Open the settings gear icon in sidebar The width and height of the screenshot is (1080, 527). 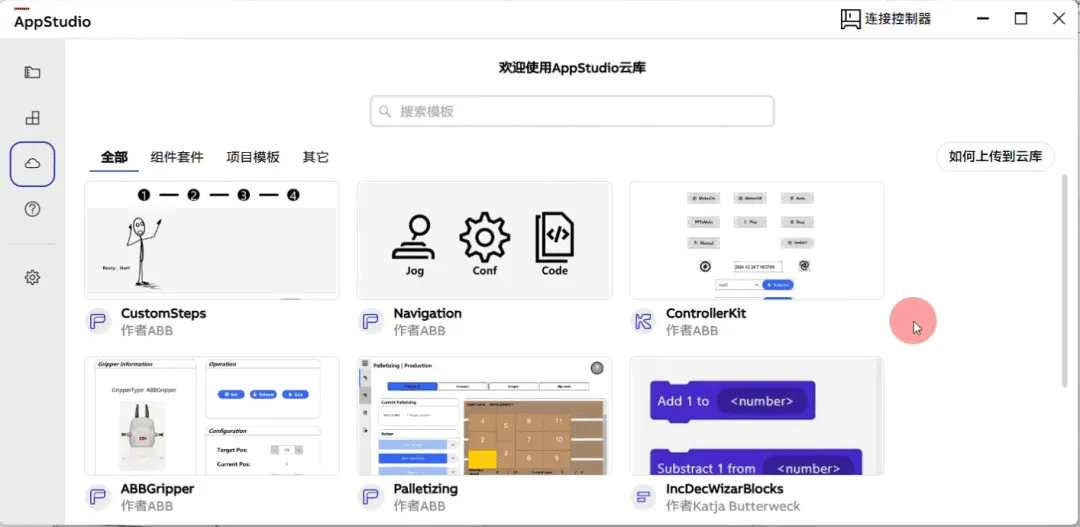[32, 277]
